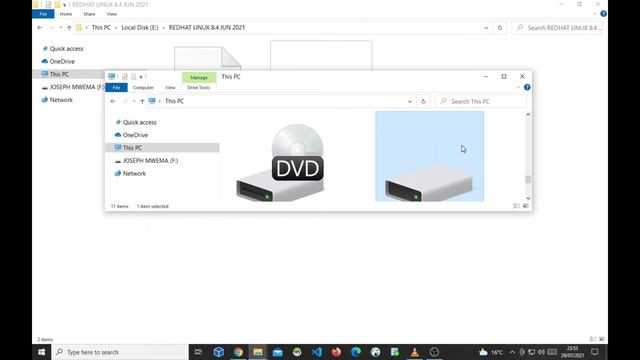Switch to the Computer ribbon tab
Image resolution: width=640 pixels, height=360 pixels.
(143, 87)
